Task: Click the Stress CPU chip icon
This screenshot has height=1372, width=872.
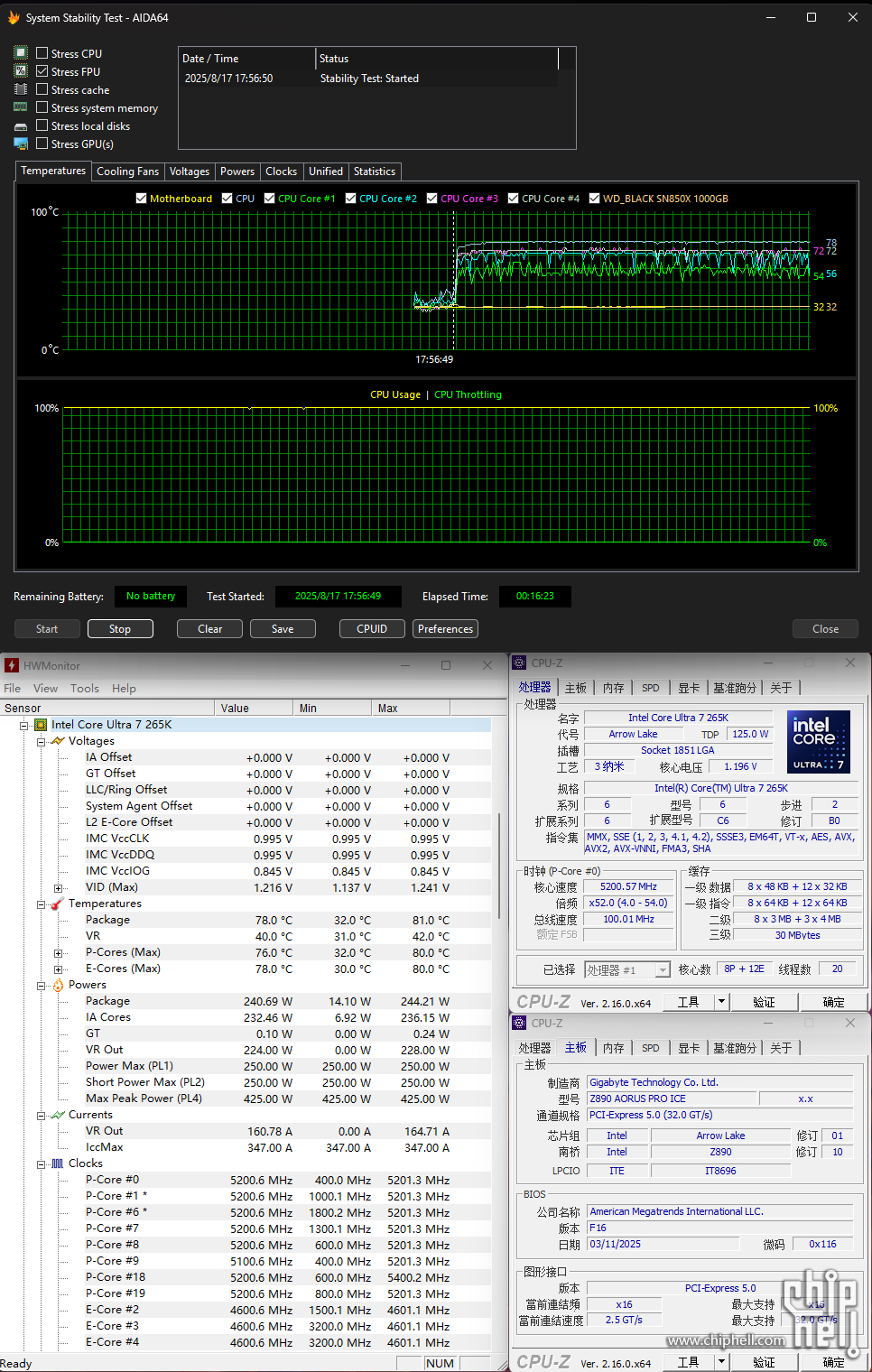Action: (21, 53)
